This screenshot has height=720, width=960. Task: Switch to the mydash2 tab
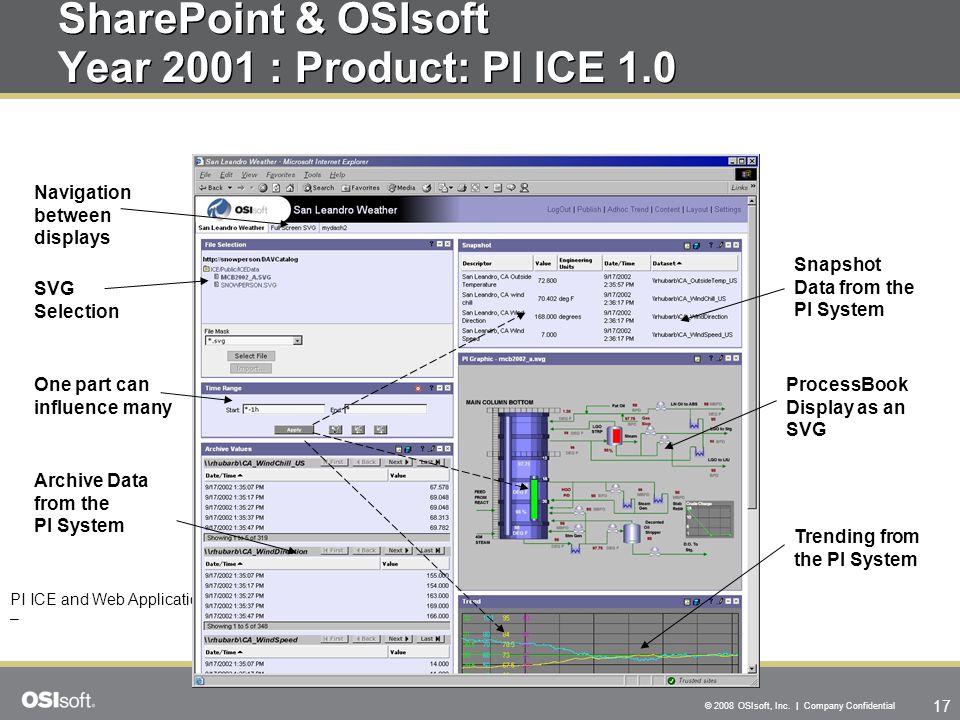(x=334, y=228)
